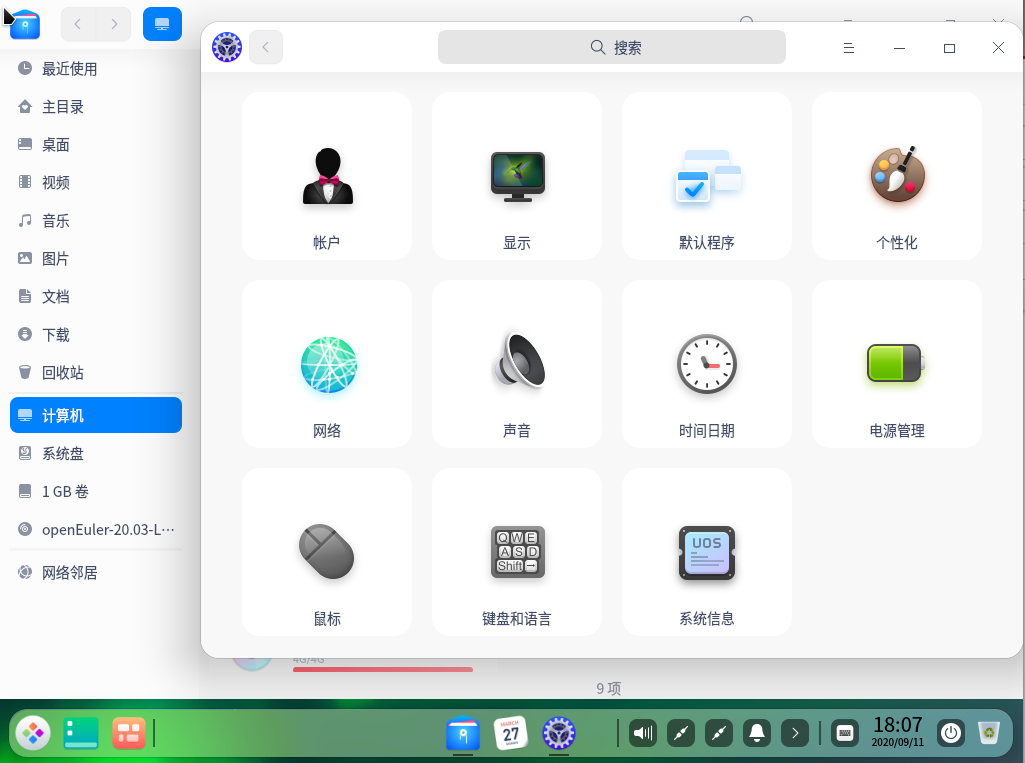Viewport: 1025px width, 763px height.
Task: Open 键盘和语言 (Keyboard and Language) settings
Action: pyautogui.click(x=517, y=552)
